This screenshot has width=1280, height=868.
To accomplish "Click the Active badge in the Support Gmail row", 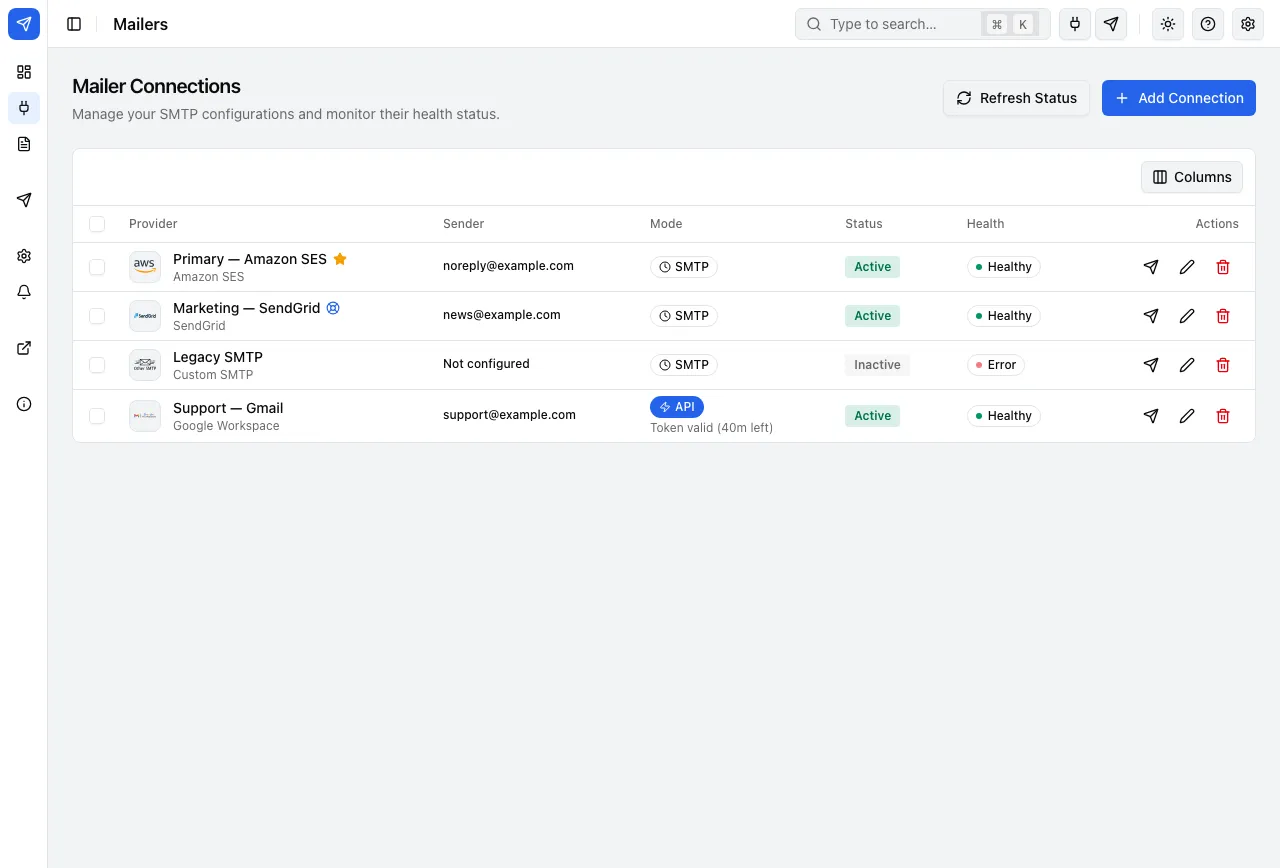I will (x=872, y=416).
